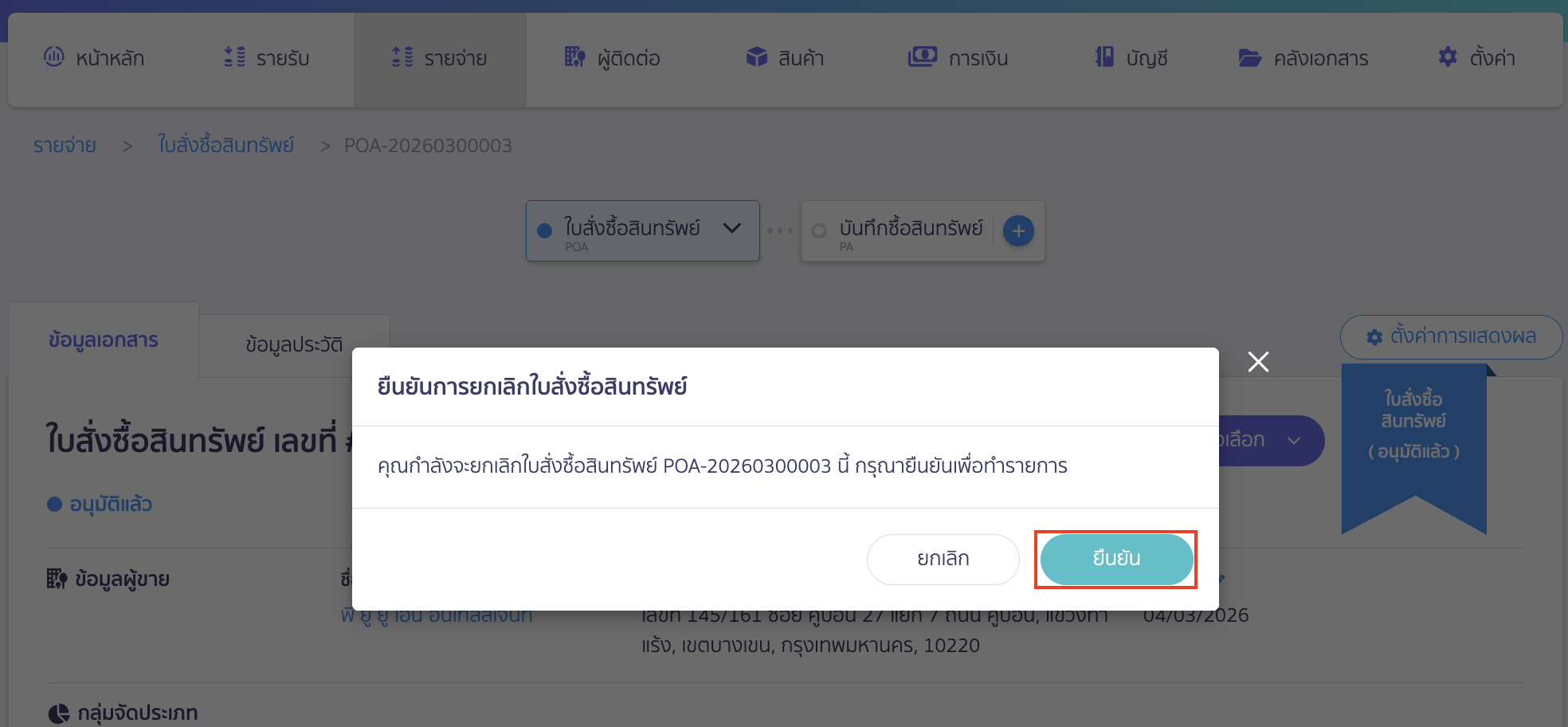This screenshot has height=727, width=1568.
Task: Select the ใบสั่งซื้อสินทรัพย์ POA radio indicator
Action: tap(544, 229)
